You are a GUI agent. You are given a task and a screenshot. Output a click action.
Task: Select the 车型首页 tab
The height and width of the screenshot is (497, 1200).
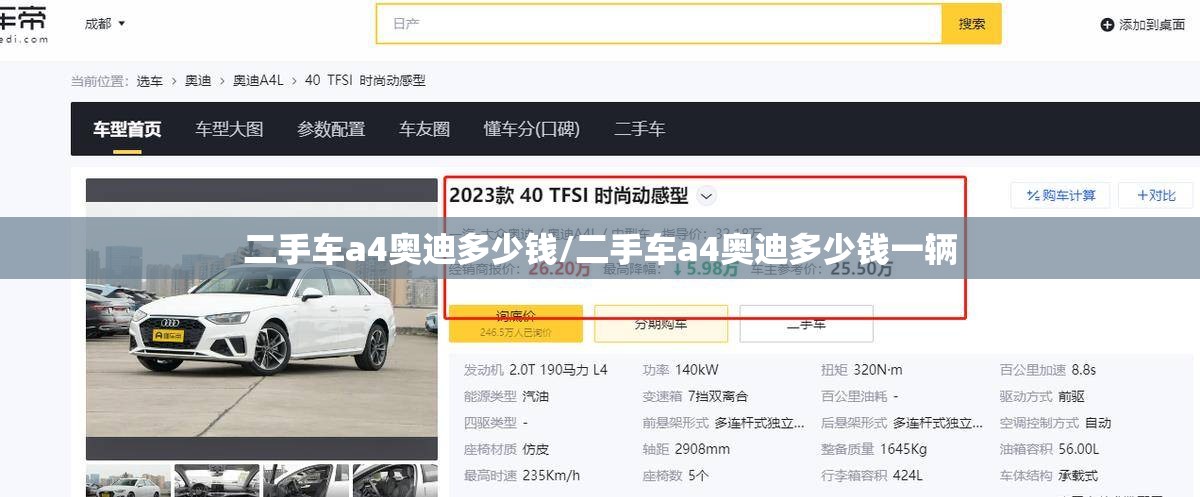click(x=127, y=129)
